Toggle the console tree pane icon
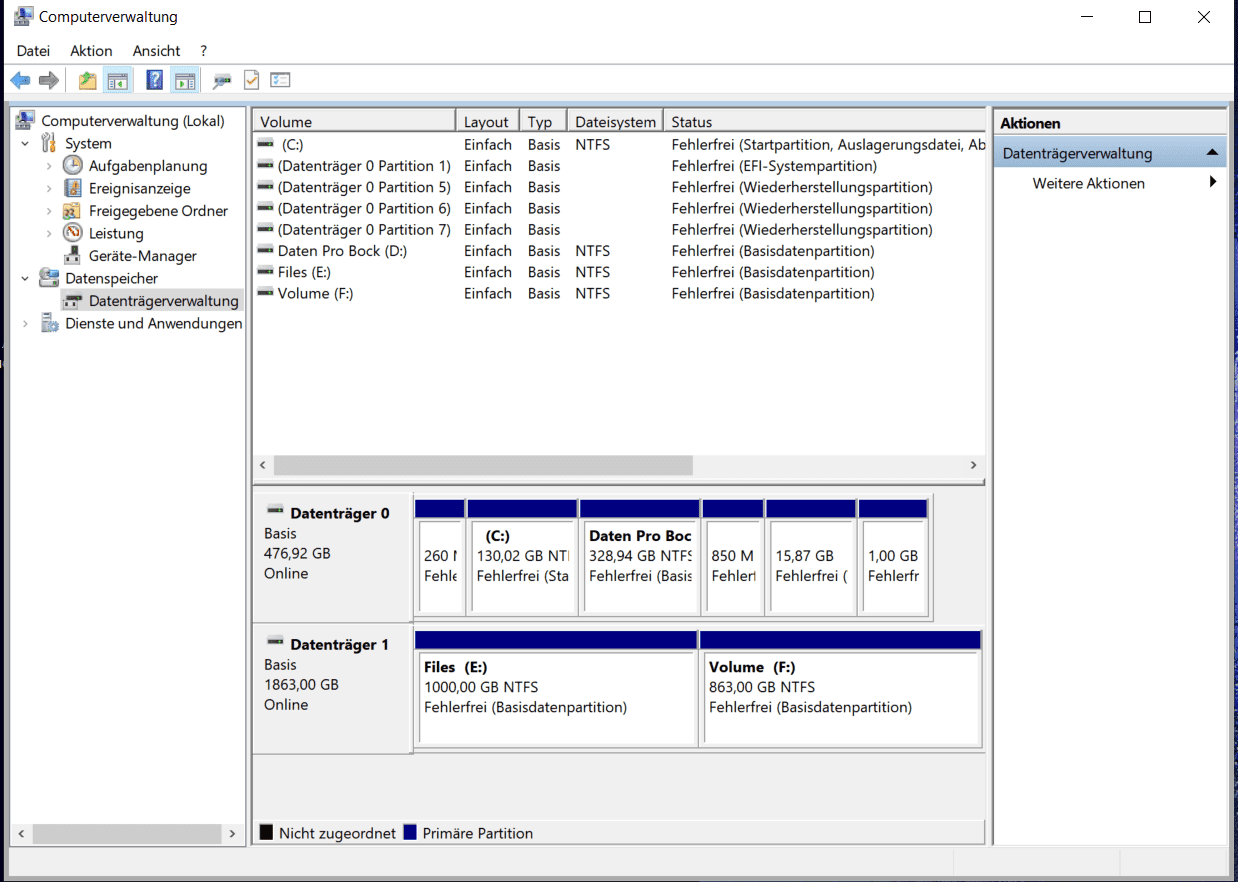Image resolution: width=1238 pixels, height=882 pixels. [x=118, y=81]
